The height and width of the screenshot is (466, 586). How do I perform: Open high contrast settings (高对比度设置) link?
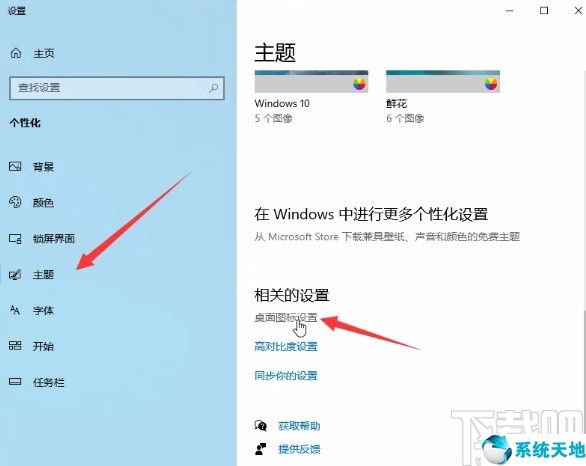pos(286,346)
